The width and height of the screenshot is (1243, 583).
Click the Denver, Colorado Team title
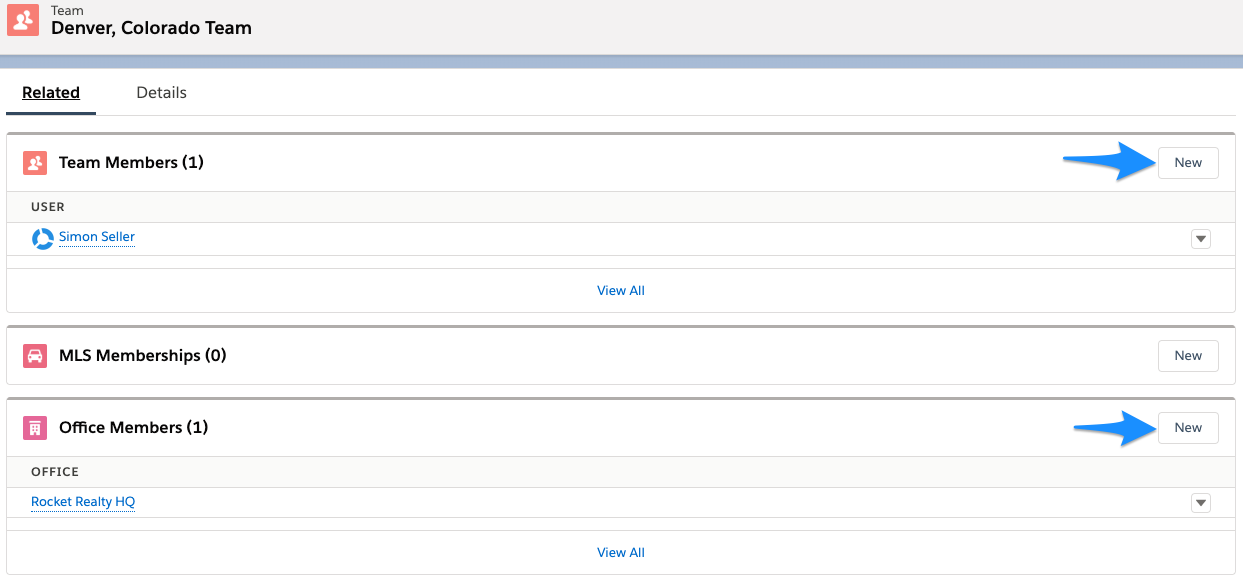point(151,28)
